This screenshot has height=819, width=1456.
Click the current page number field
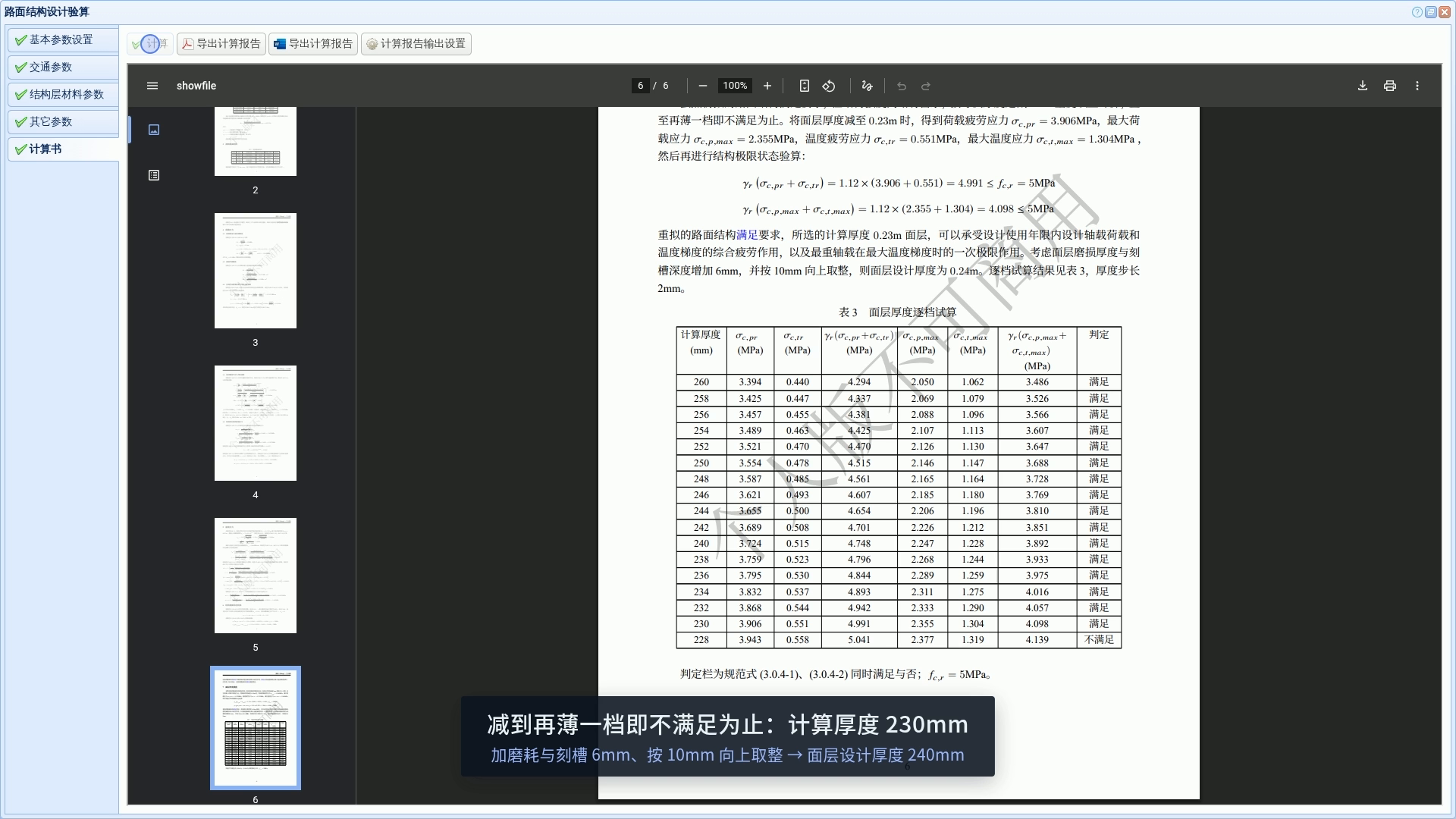pyautogui.click(x=641, y=86)
